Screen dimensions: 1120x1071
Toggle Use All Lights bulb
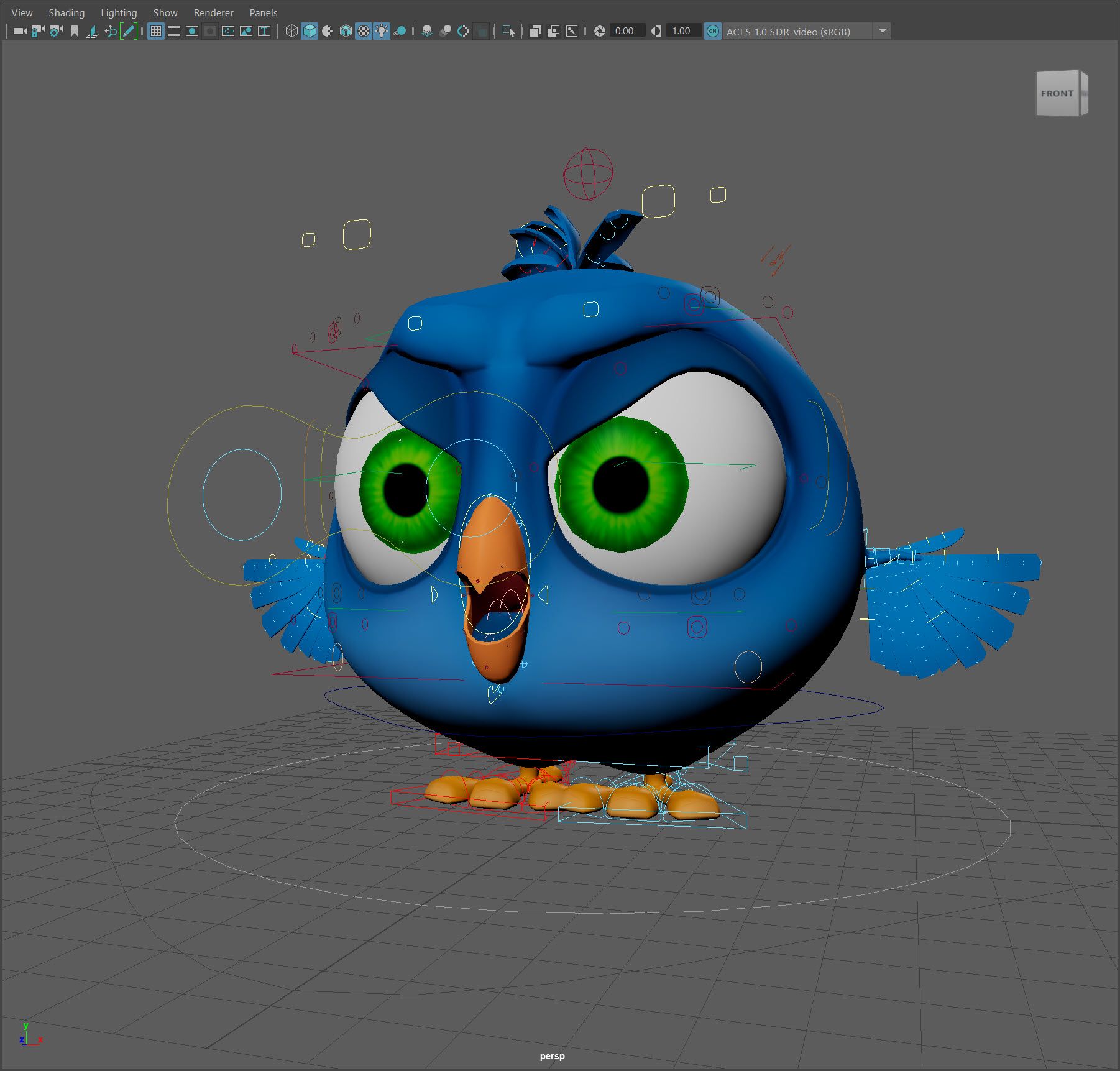[x=382, y=31]
